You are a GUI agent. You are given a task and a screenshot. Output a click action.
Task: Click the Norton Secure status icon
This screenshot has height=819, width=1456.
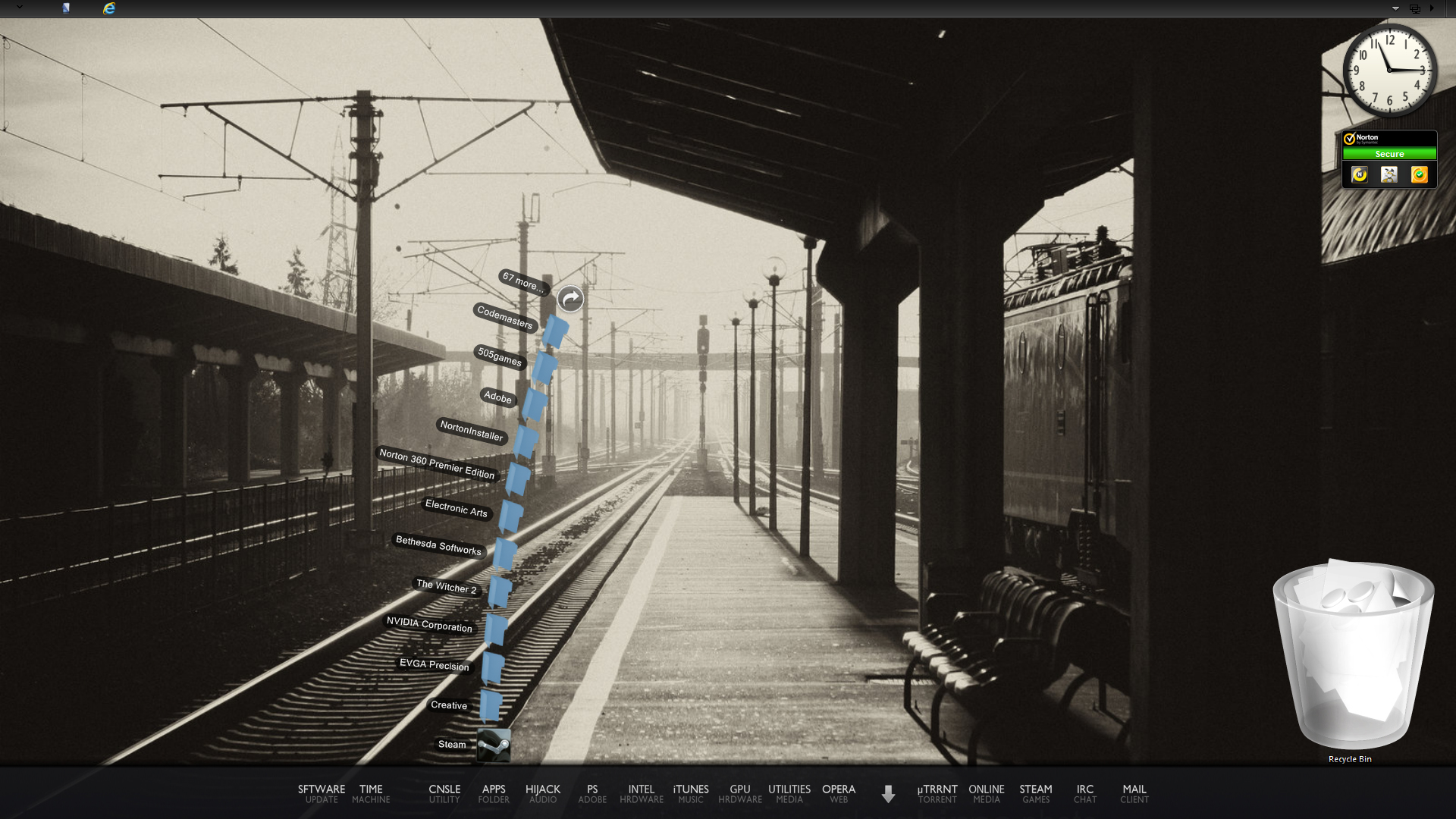click(1389, 154)
